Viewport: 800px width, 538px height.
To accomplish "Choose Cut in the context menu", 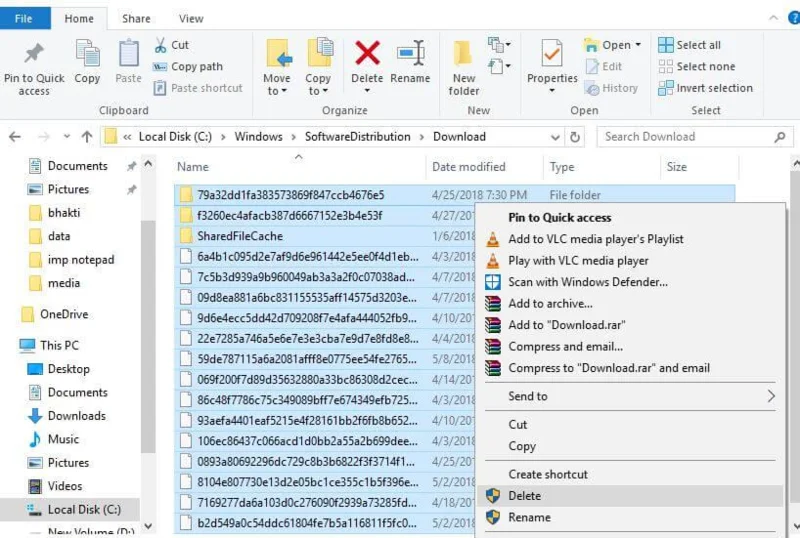I will [x=630, y=425].
